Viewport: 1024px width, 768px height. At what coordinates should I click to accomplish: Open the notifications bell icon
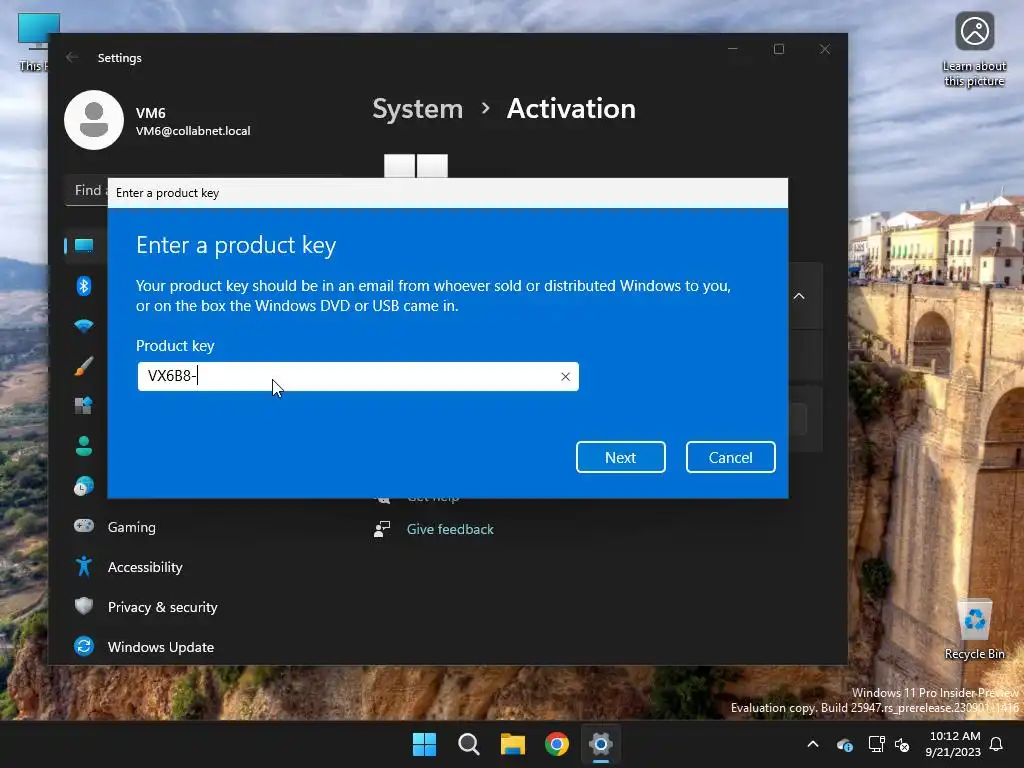997,744
